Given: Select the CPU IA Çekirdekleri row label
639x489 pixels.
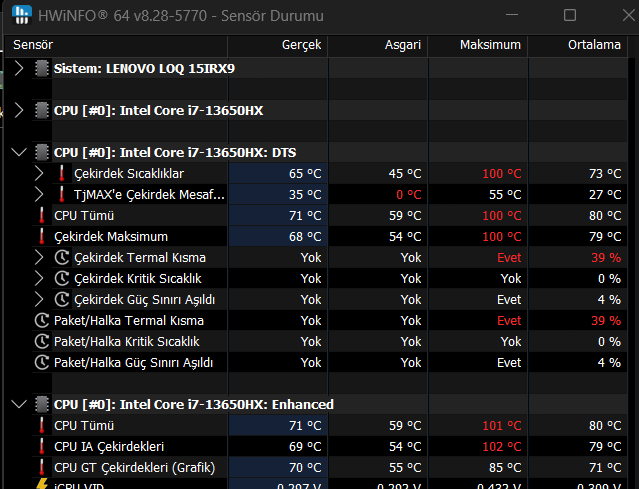Looking at the screenshot, I should pyautogui.click(x=109, y=447).
